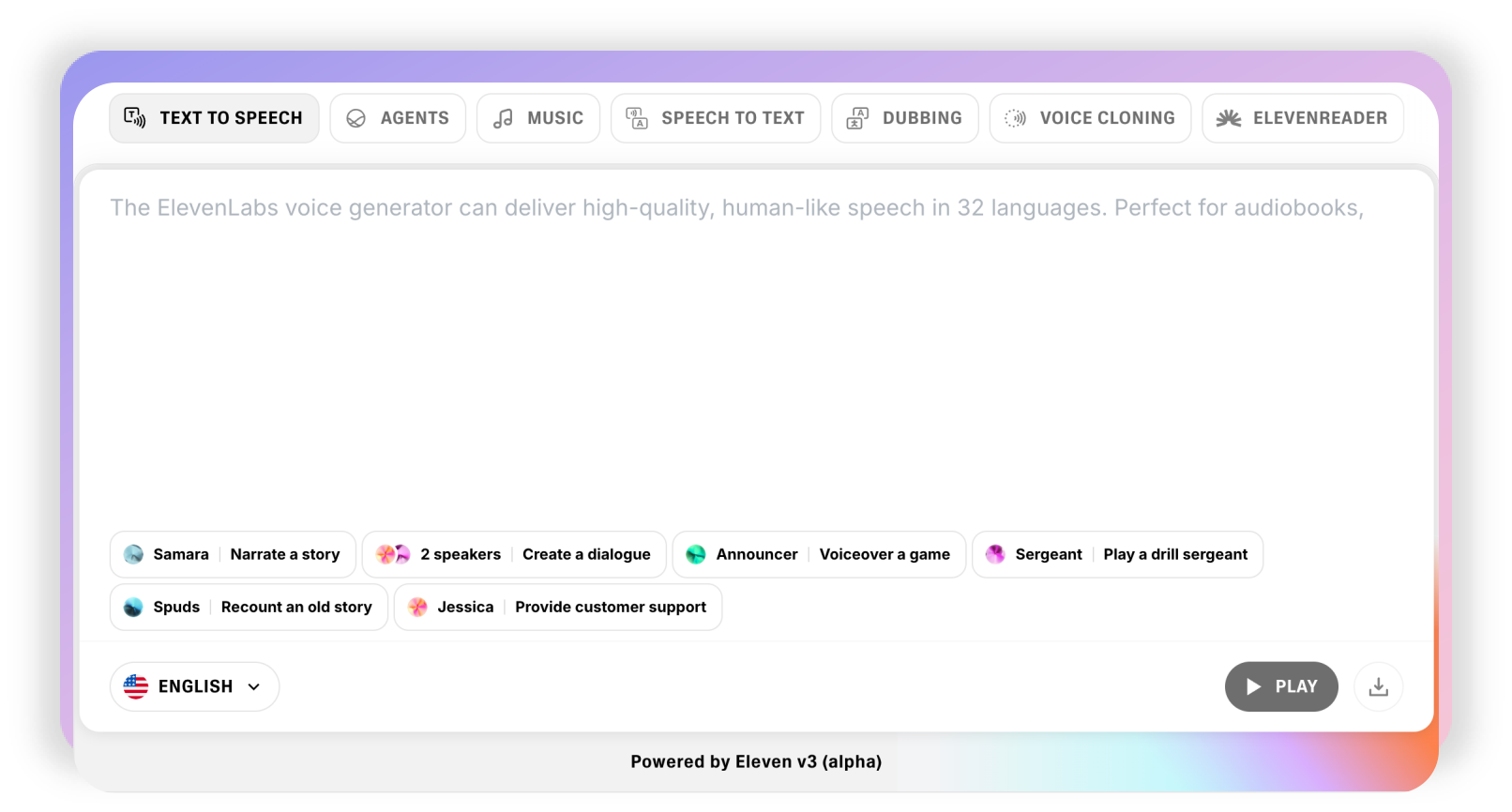Click Samara's voice avatar
The width and height of the screenshot is (1512, 812).
click(x=134, y=554)
